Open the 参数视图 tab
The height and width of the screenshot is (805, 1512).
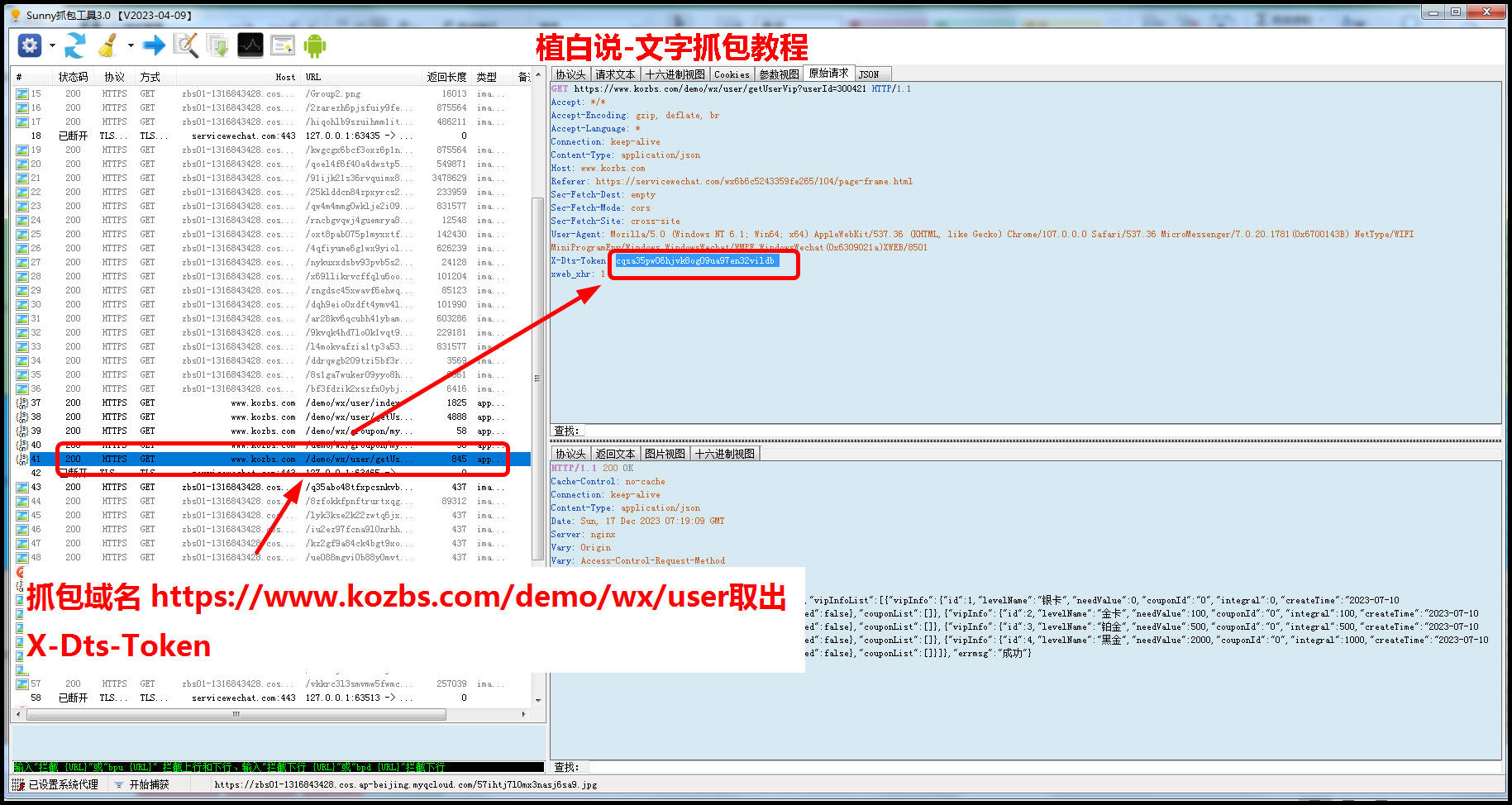tap(779, 74)
